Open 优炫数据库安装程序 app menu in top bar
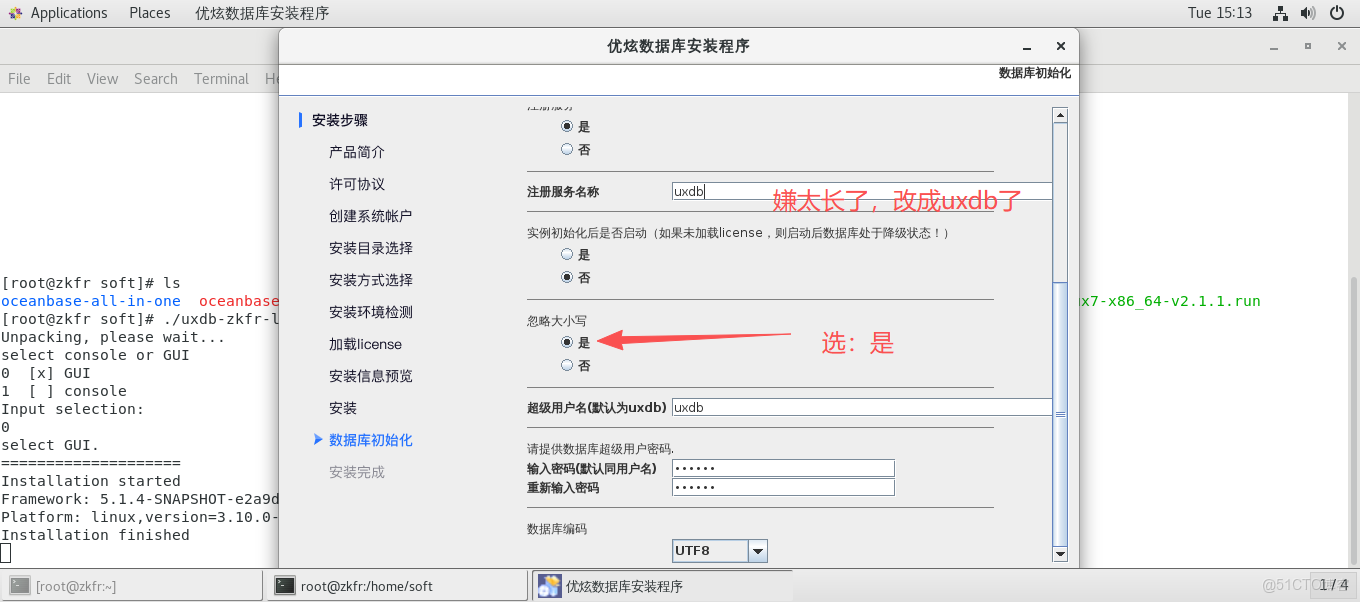1360x602 pixels. 261,13
